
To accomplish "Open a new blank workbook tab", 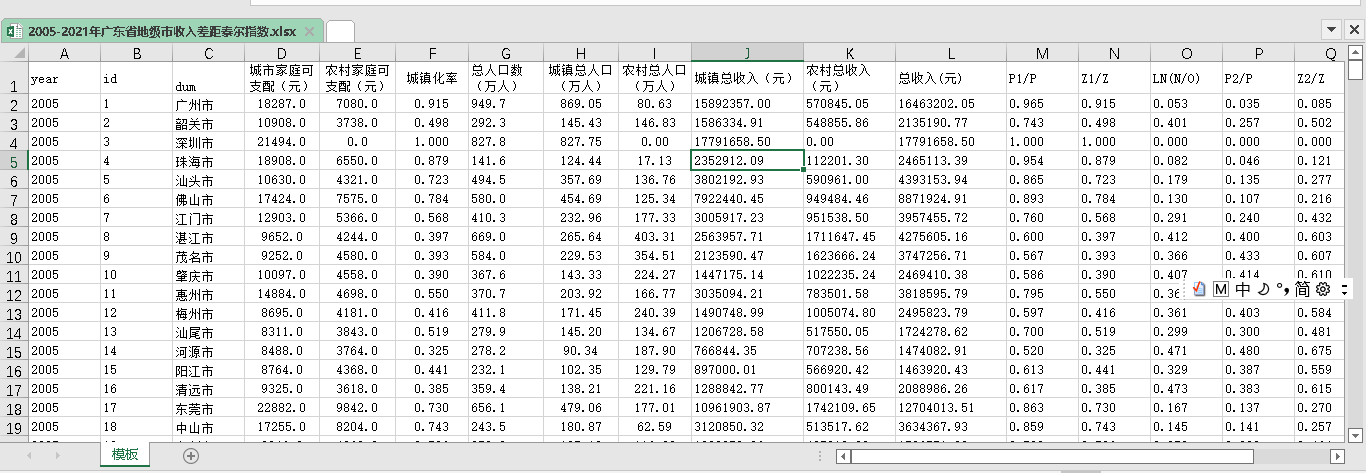I will pyautogui.click(x=340, y=32).
